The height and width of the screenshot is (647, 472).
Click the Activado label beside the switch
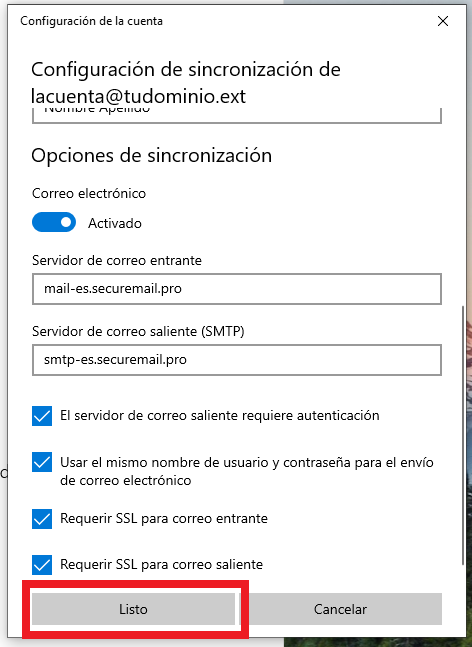[x=115, y=223]
